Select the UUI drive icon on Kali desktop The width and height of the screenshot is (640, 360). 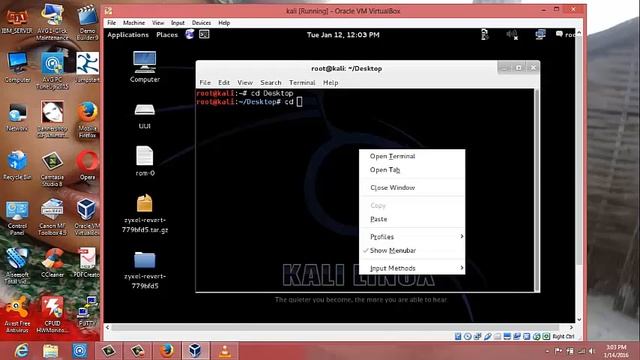pos(144,117)
